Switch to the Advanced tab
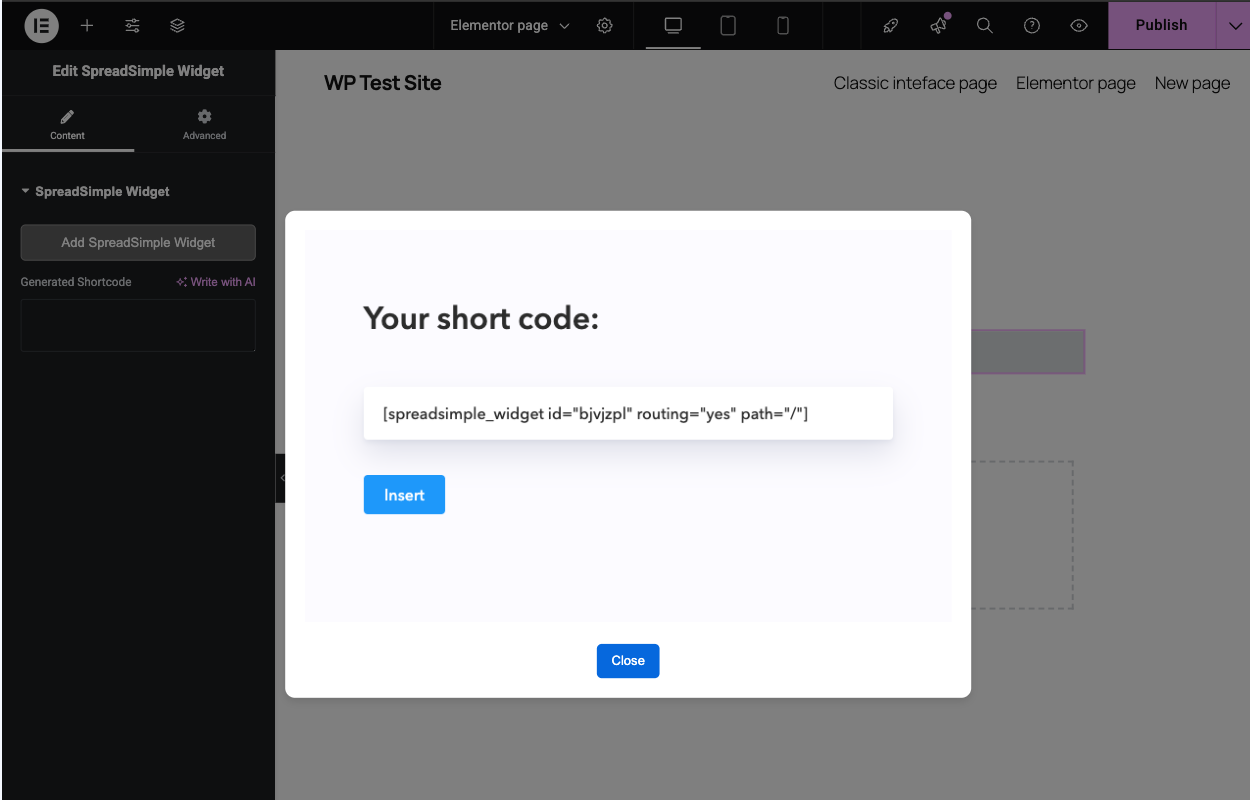This screenshot has width=1250, height=800. (204, 125)
